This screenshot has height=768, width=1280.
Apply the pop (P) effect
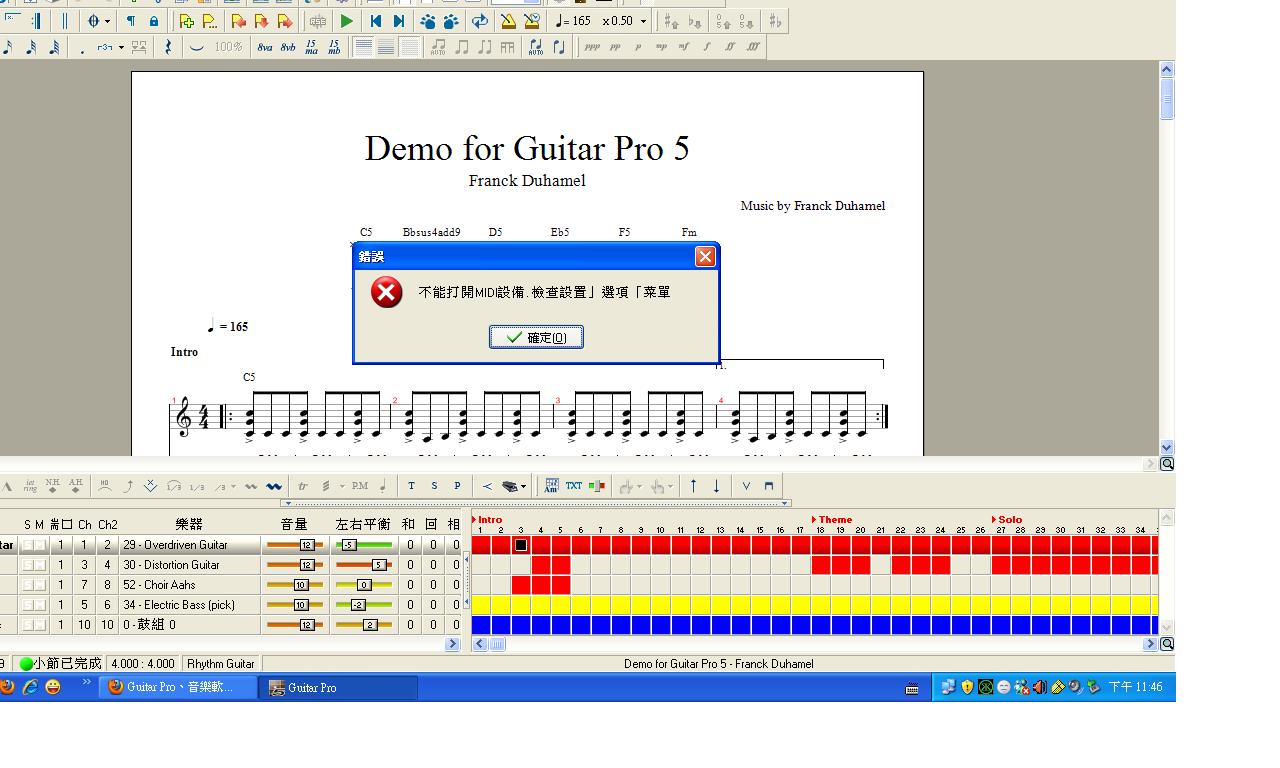pos(457,486)
